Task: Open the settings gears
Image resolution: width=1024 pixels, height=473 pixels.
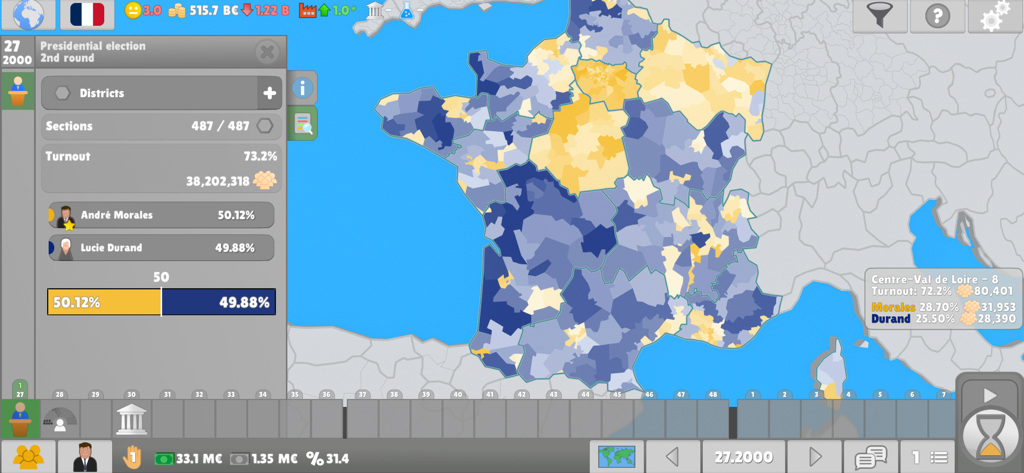Action: pos(995,15)
